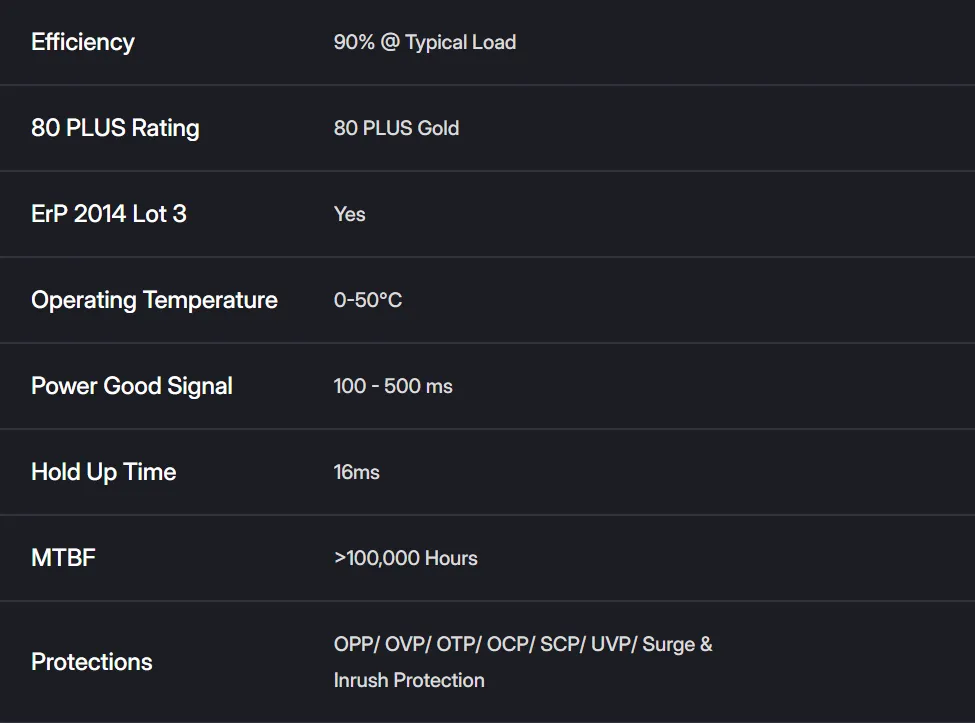Select the "0-50°C" temperature value
Screen dimensions: 975x723
click(368, 300)
